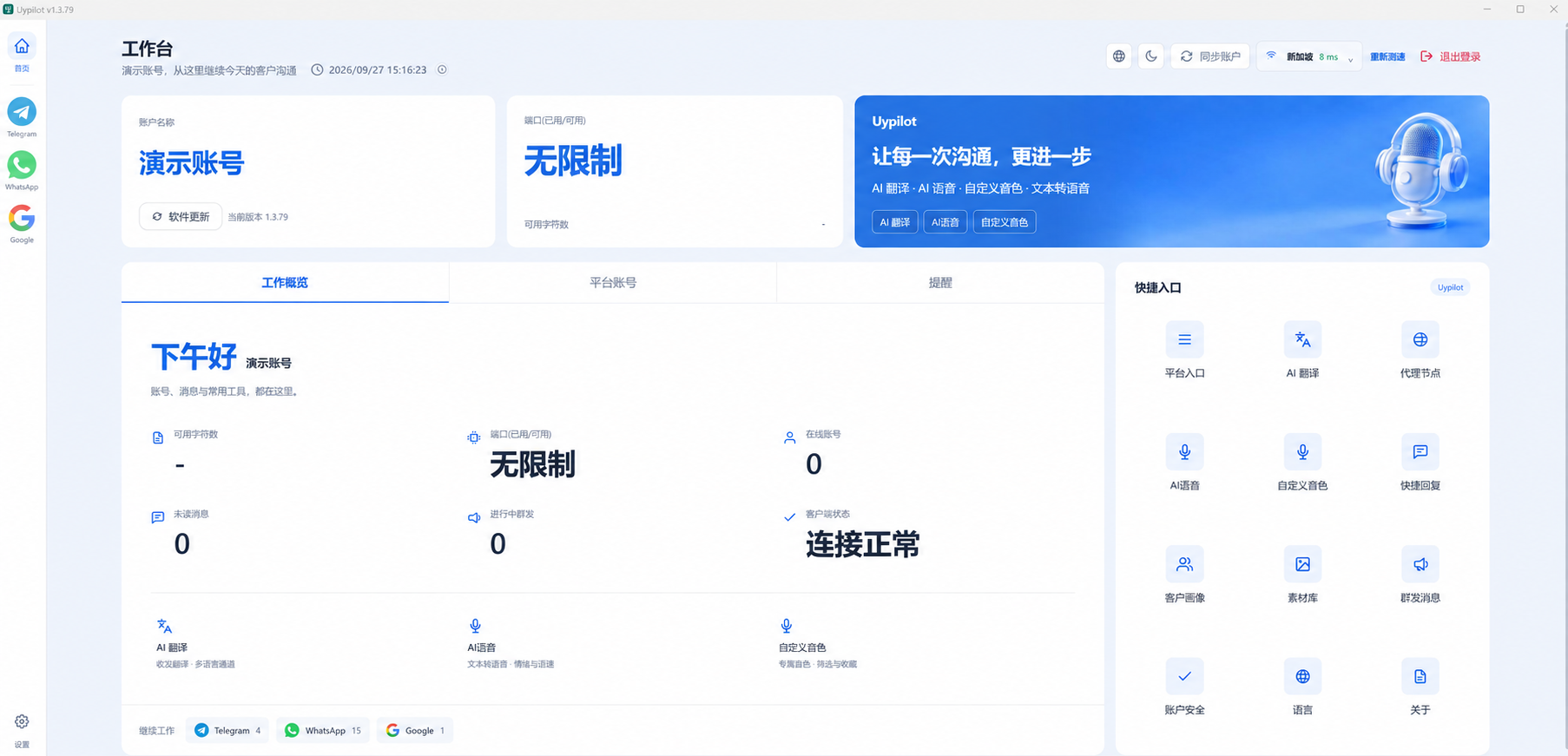1568x756 pixels.
Task: Open the 平台入口 shortcut icon
Action: tap(1184, 339)
